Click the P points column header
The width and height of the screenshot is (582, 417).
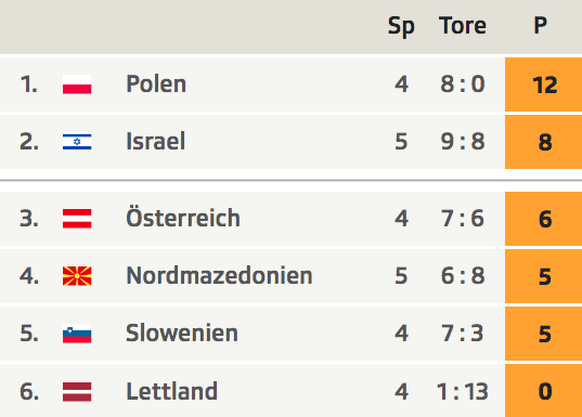pyautogui.click(x=540, y=26)
